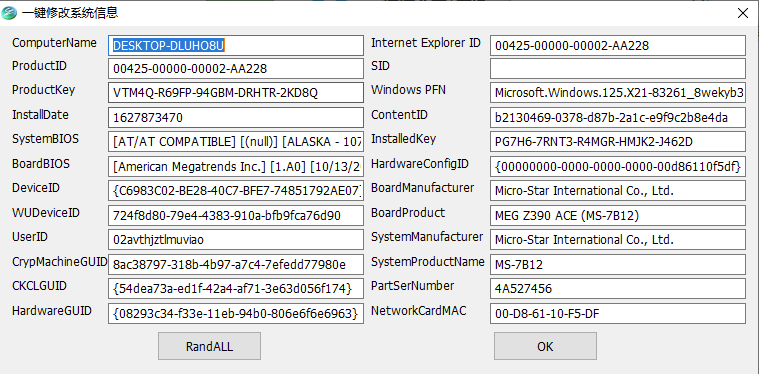
Task: Click the app icon in title bar
Action: [9, 13]
